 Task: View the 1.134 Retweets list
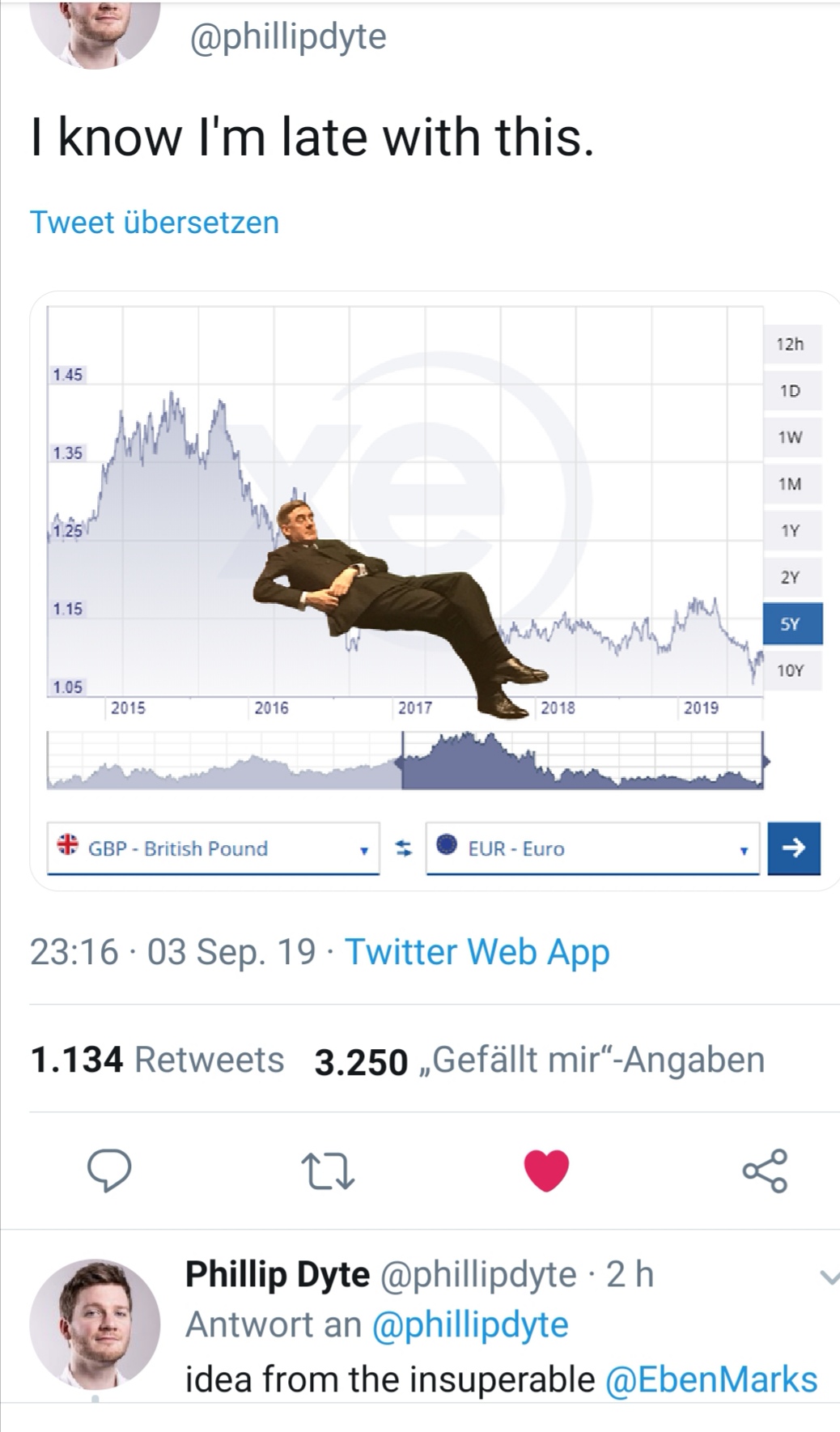point(157,1060)
